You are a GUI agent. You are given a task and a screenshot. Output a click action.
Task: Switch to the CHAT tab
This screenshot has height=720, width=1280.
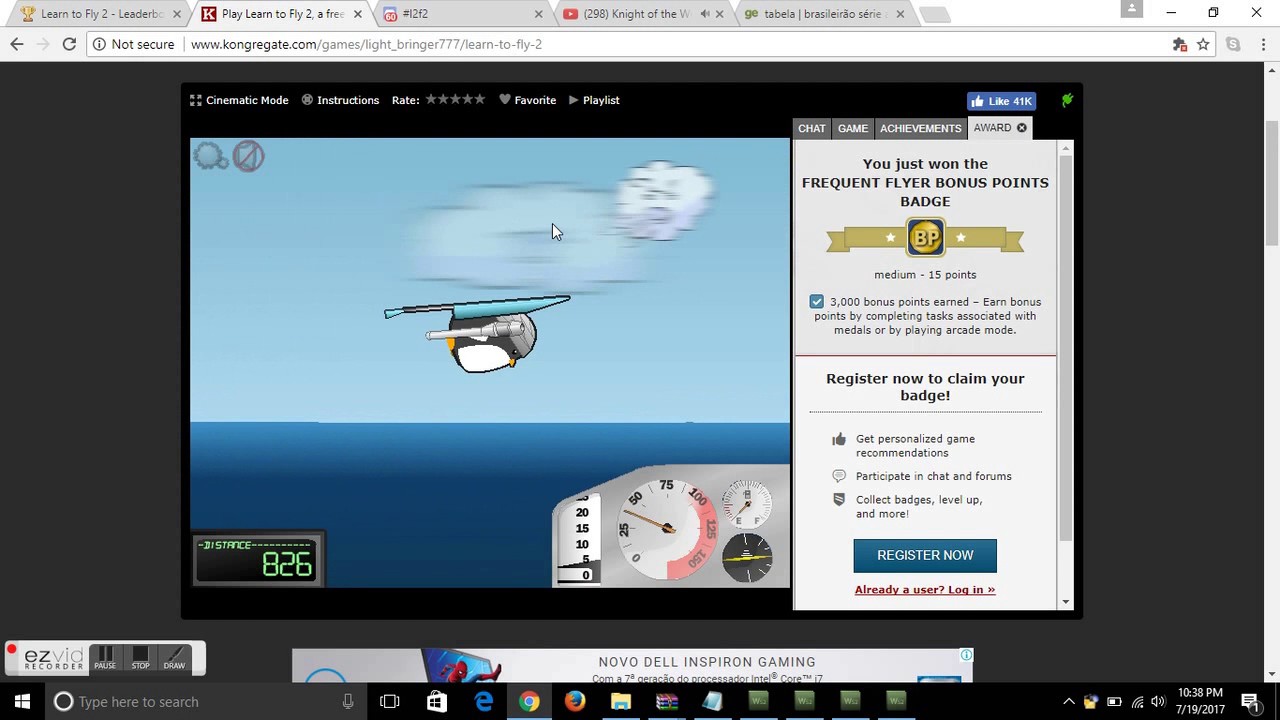[812, 128]
